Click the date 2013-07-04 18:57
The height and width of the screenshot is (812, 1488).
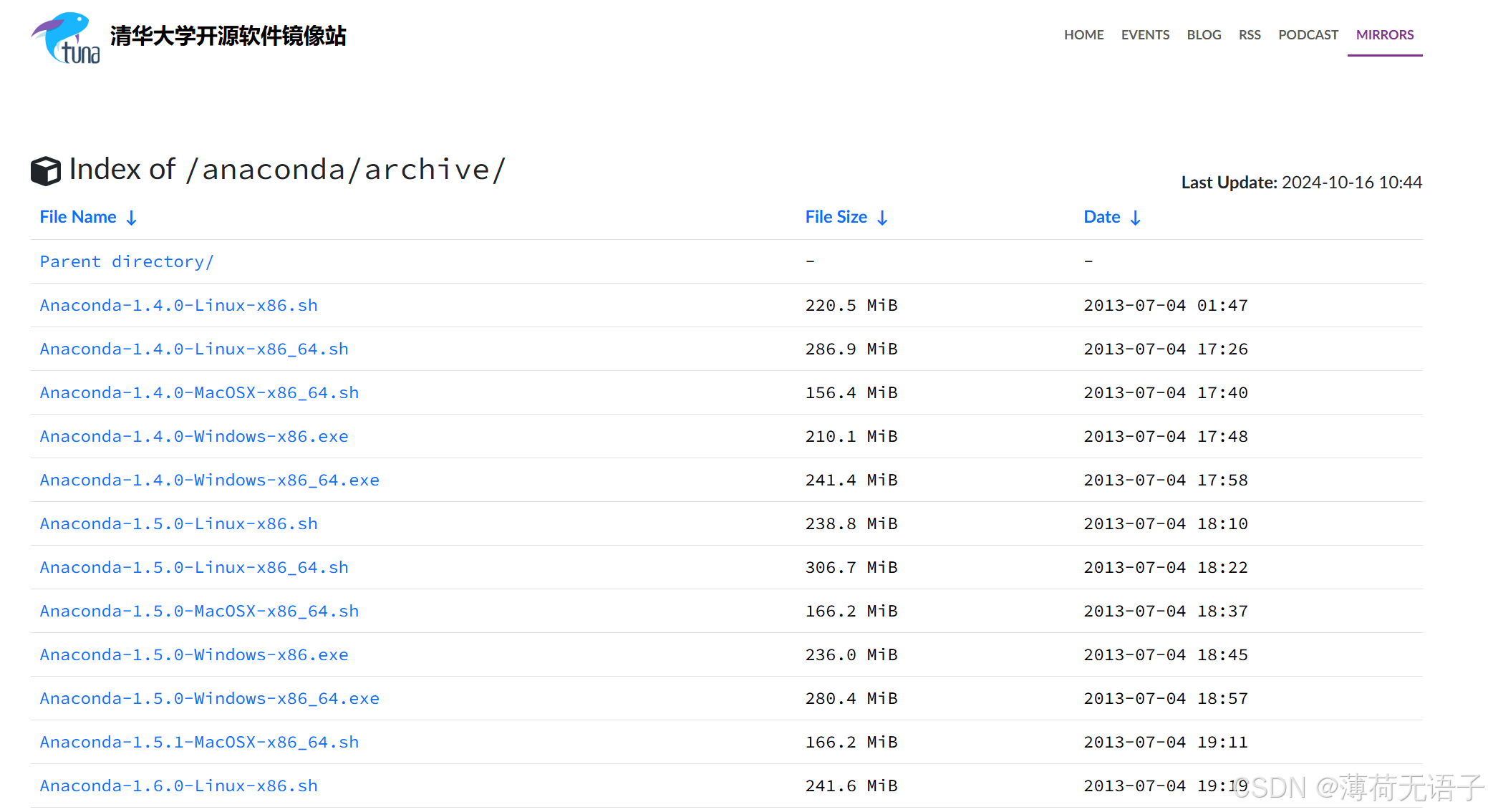1166,699
